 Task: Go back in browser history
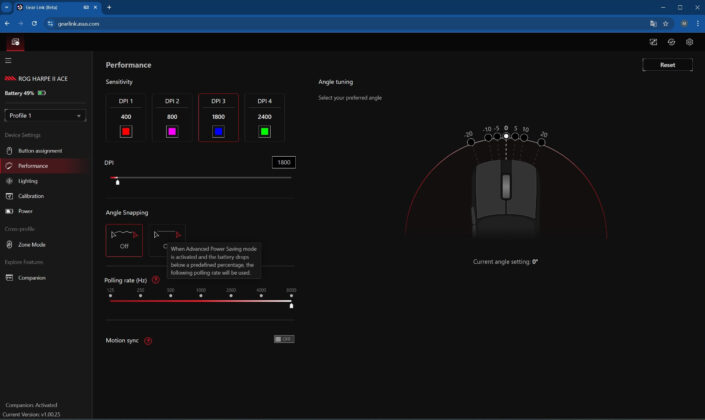click(7, 23)
